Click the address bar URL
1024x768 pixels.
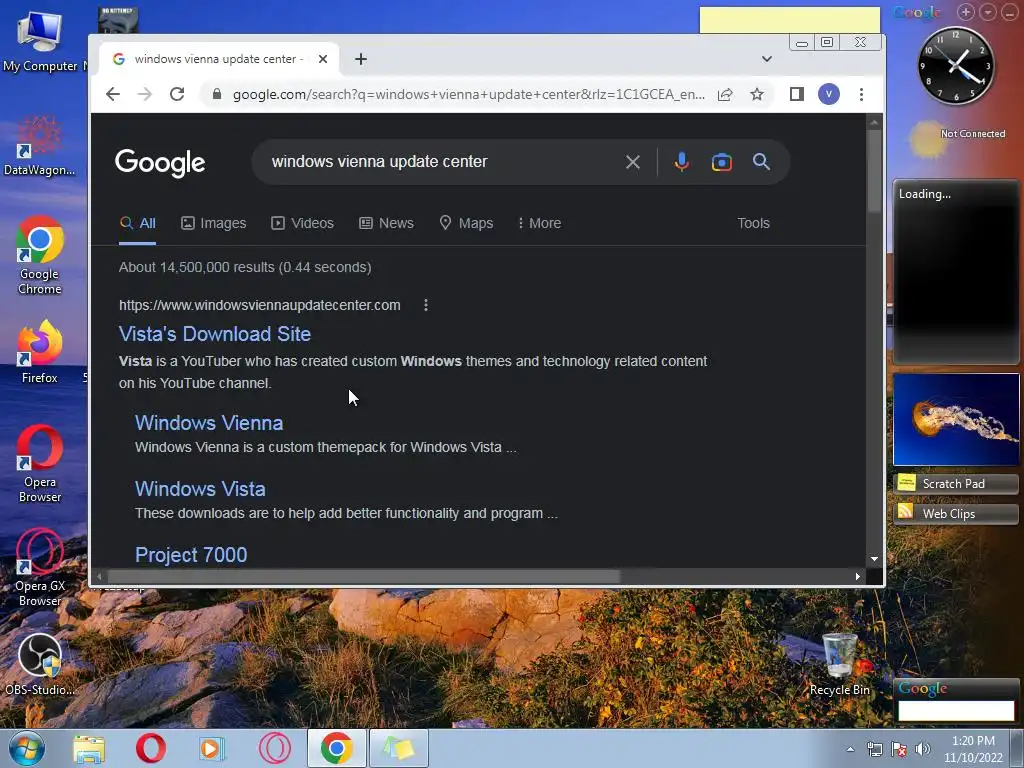pos(468,94)
